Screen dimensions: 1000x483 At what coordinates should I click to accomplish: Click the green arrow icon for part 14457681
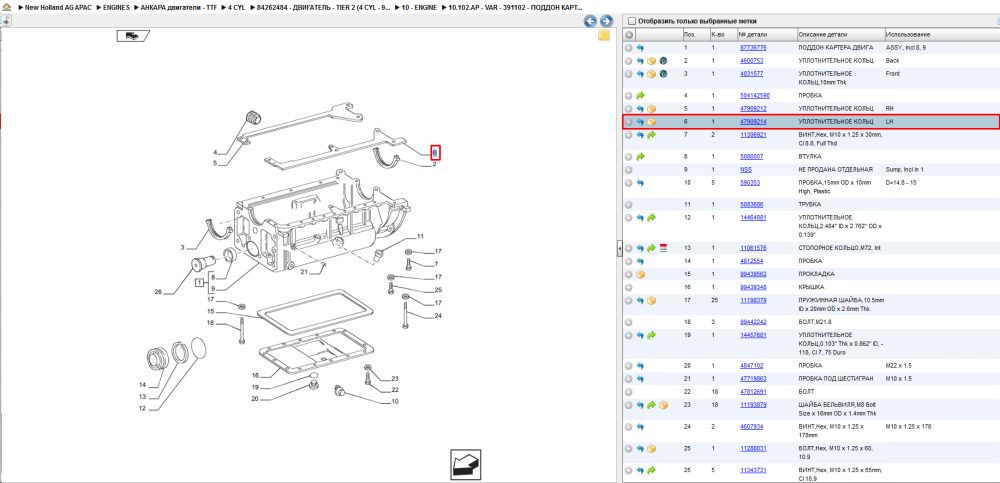coord(651,334)
